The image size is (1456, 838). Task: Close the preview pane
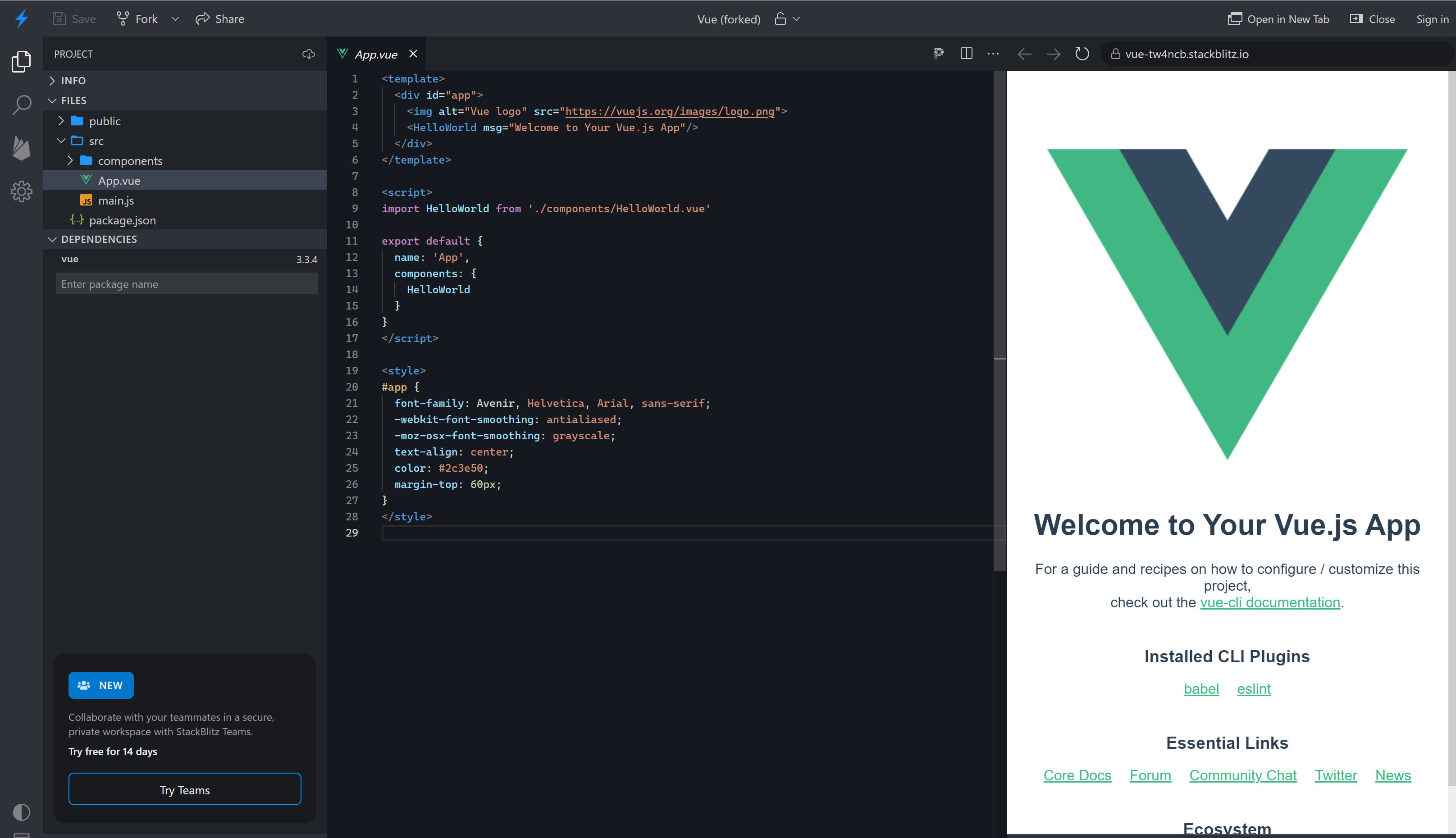tap(1373, 19)
